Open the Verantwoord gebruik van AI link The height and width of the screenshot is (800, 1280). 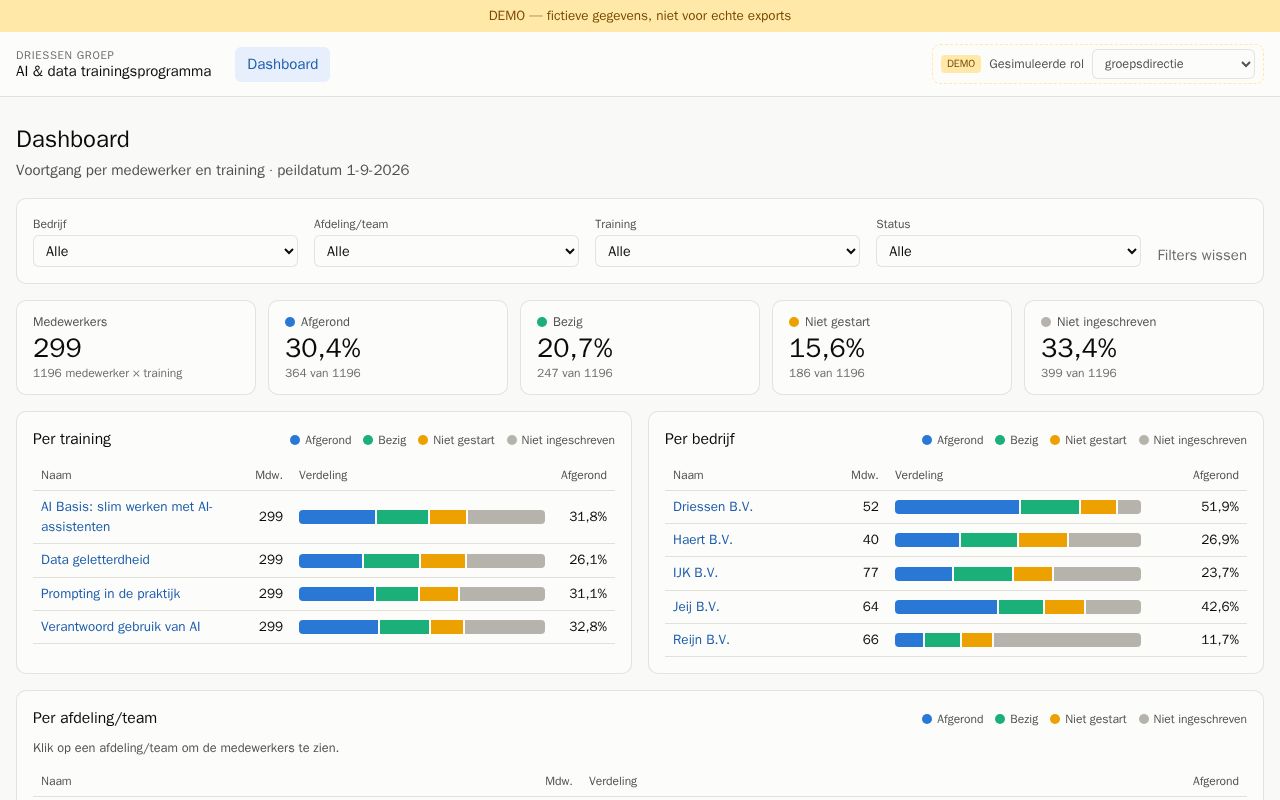[x=120, y=627]
